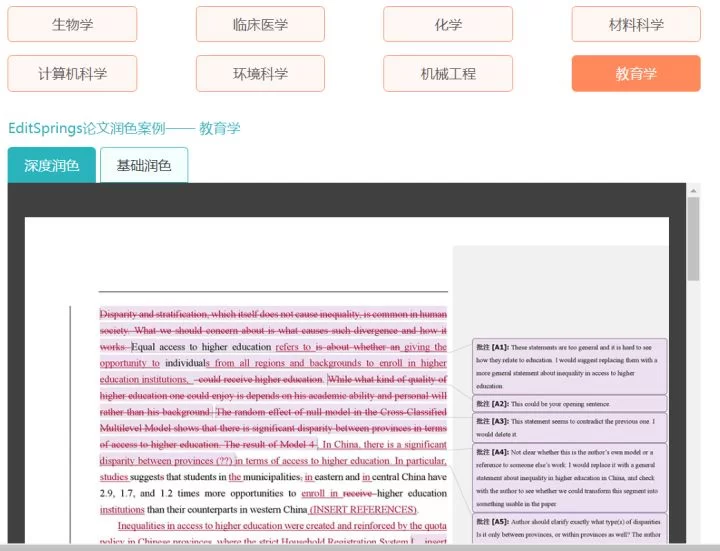Click the A2 opening sentence comment
720x551 pixels.
[x=568, y=404]
